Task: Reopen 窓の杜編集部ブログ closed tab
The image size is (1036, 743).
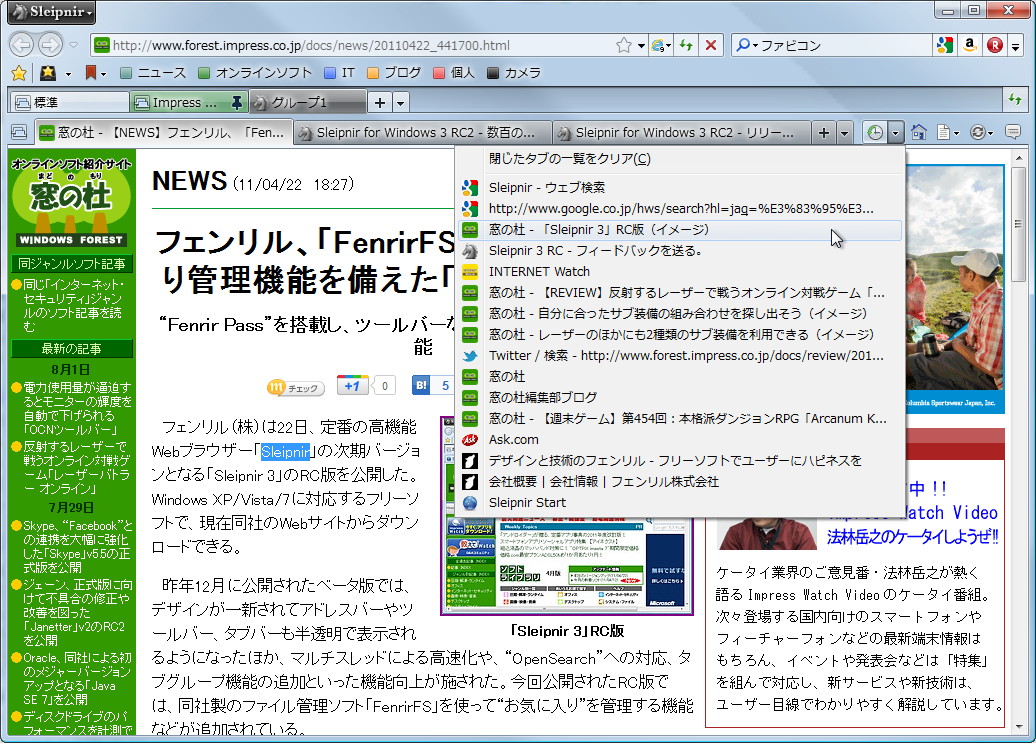Action: (x=679, y=398)
